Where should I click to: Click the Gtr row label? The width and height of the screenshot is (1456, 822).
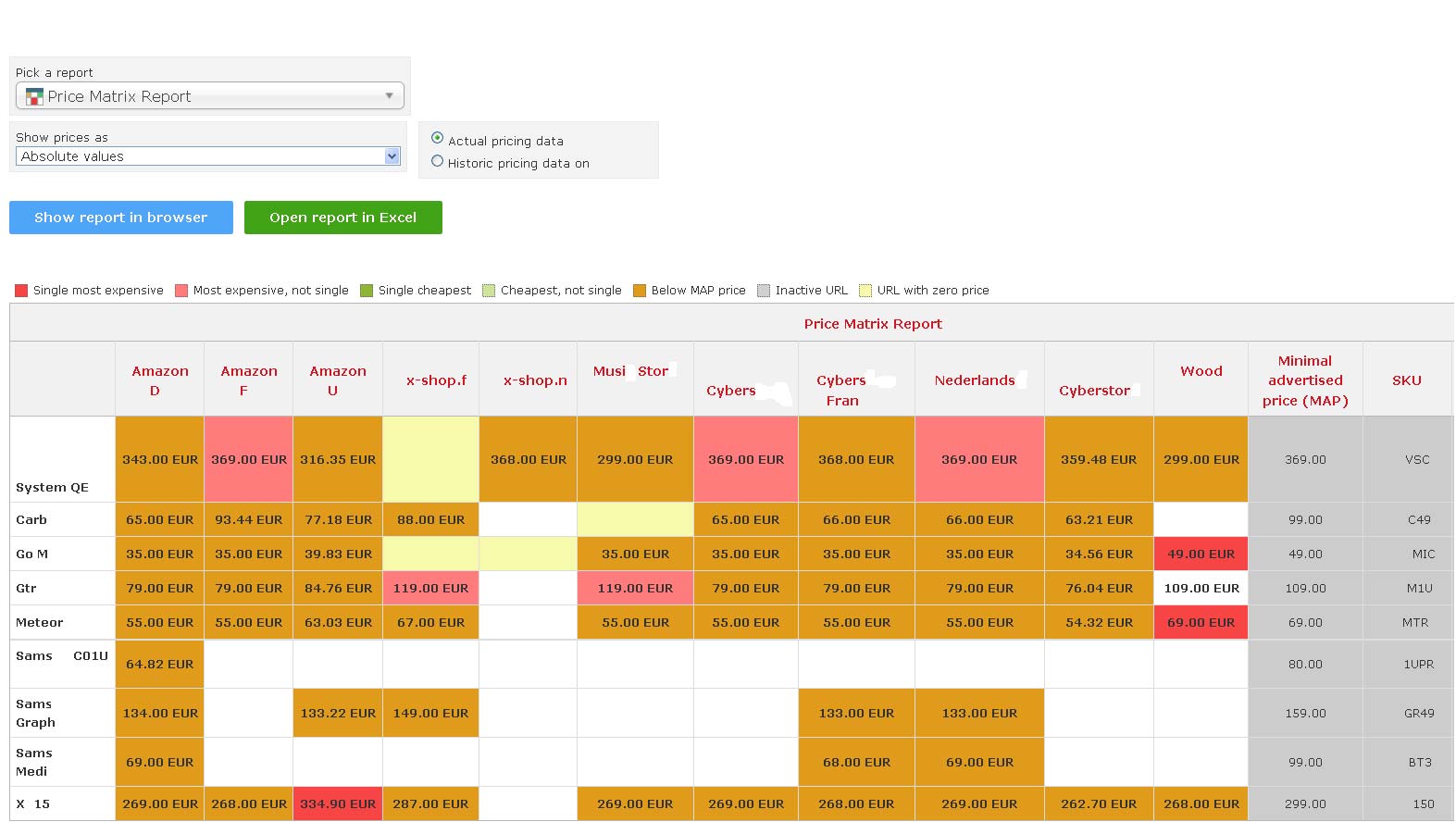pyautogui.click(x=26, y=589)
